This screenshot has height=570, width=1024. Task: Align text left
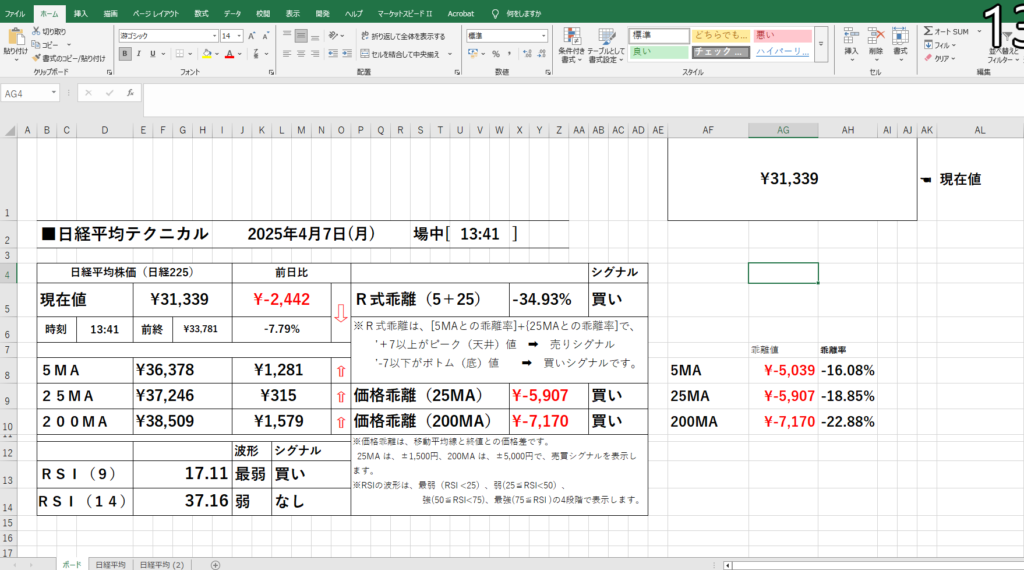(287, 54)
